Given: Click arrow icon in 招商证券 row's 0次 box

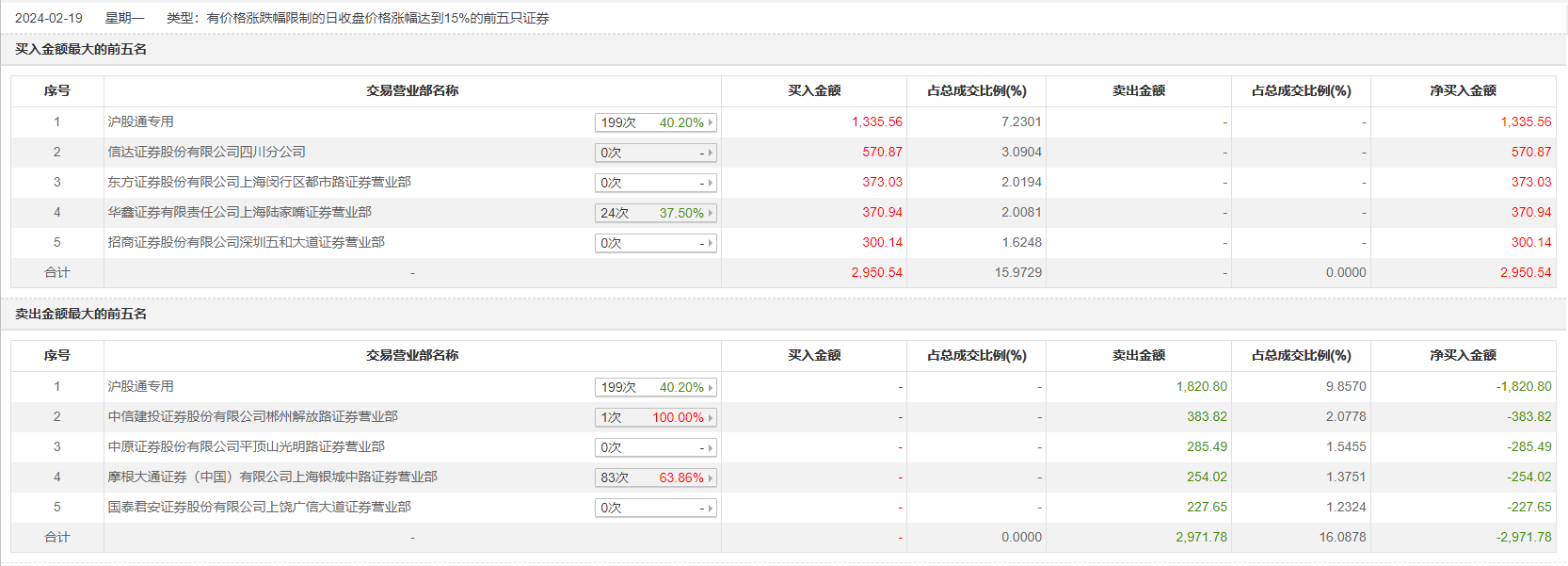Looking at the screenshot, I should 711,243.
